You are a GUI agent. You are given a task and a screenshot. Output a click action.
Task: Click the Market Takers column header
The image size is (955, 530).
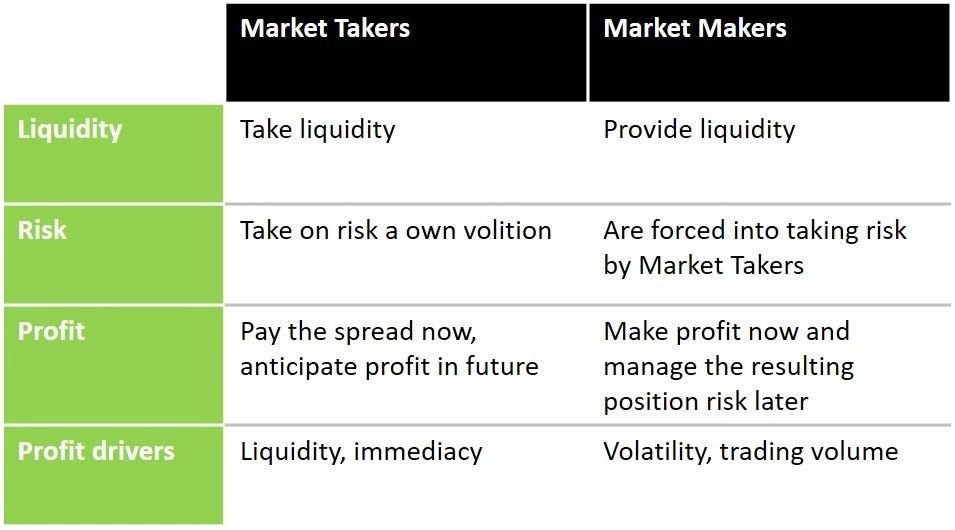pos(325,28)
